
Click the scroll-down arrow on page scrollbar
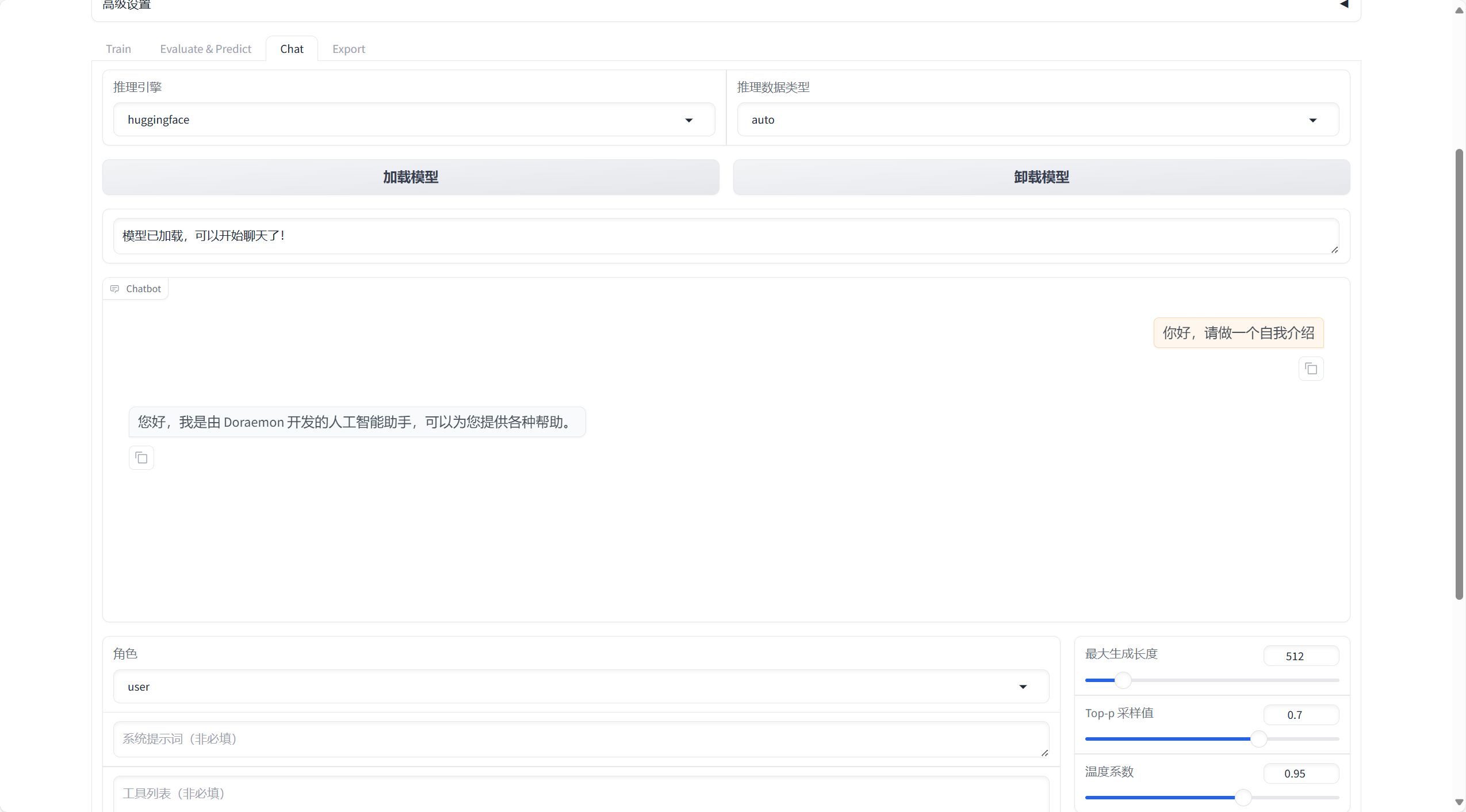1459,802
